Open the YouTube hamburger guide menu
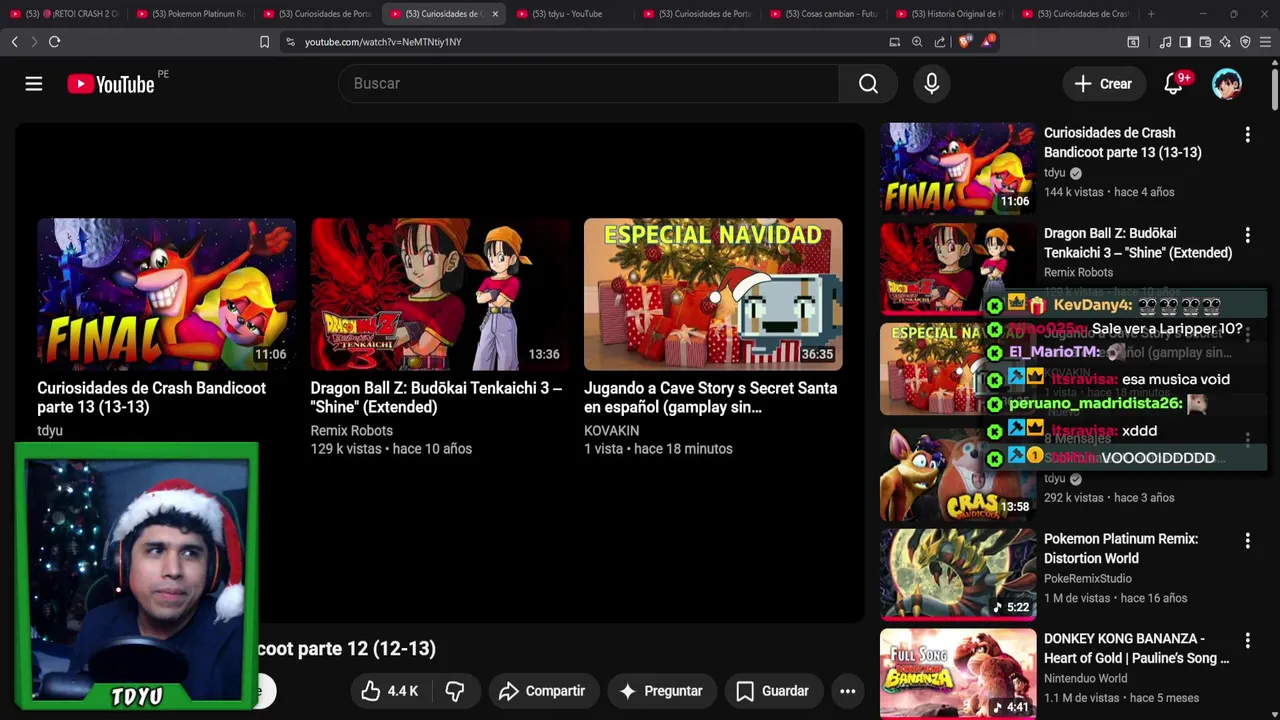This screenshot has height=720, width=1280. tap(34, 84)
